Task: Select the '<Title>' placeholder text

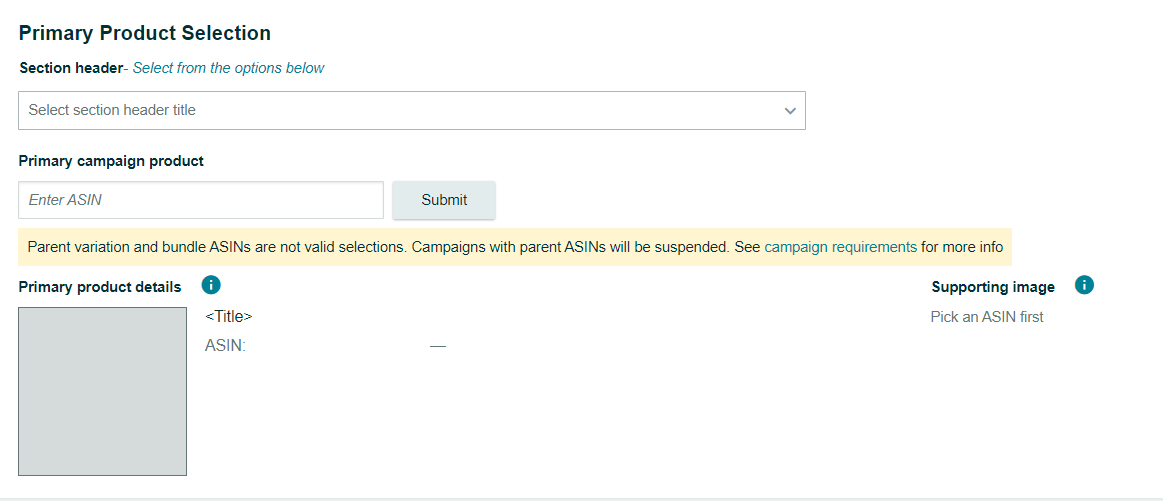Action: click(x=228, y=316)
